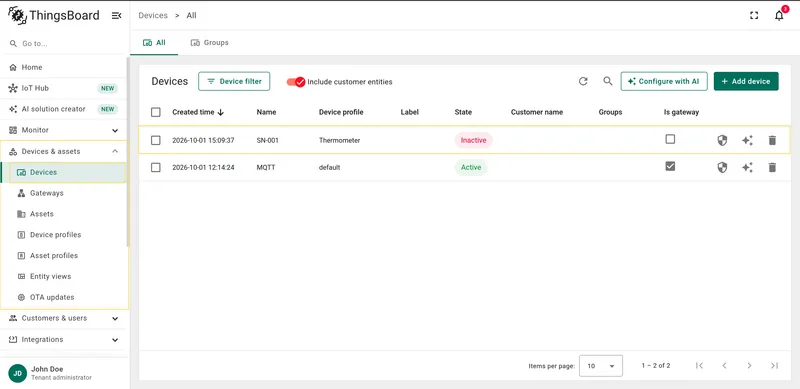
Task: Click the sidebar scrollbar
Action: click(x=128, y=153)
